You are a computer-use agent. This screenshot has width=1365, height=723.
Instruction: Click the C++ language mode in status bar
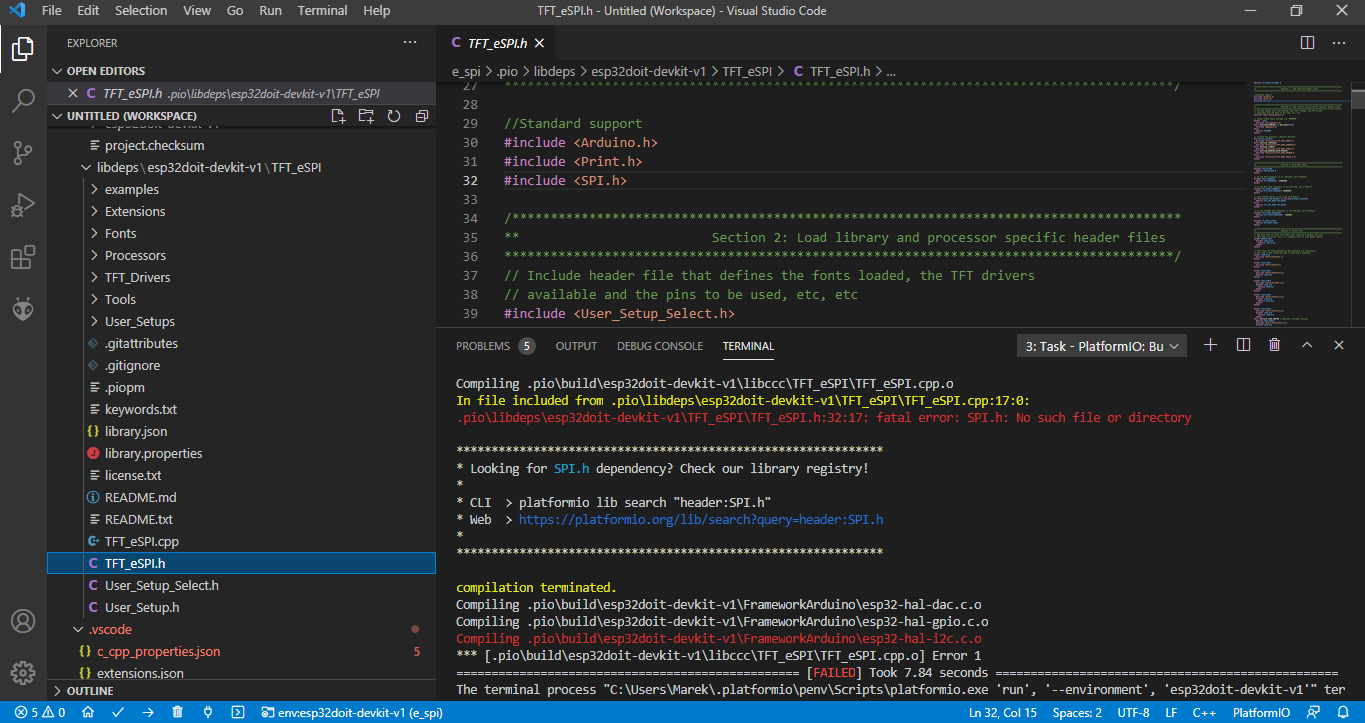[x=1203, y=712]
